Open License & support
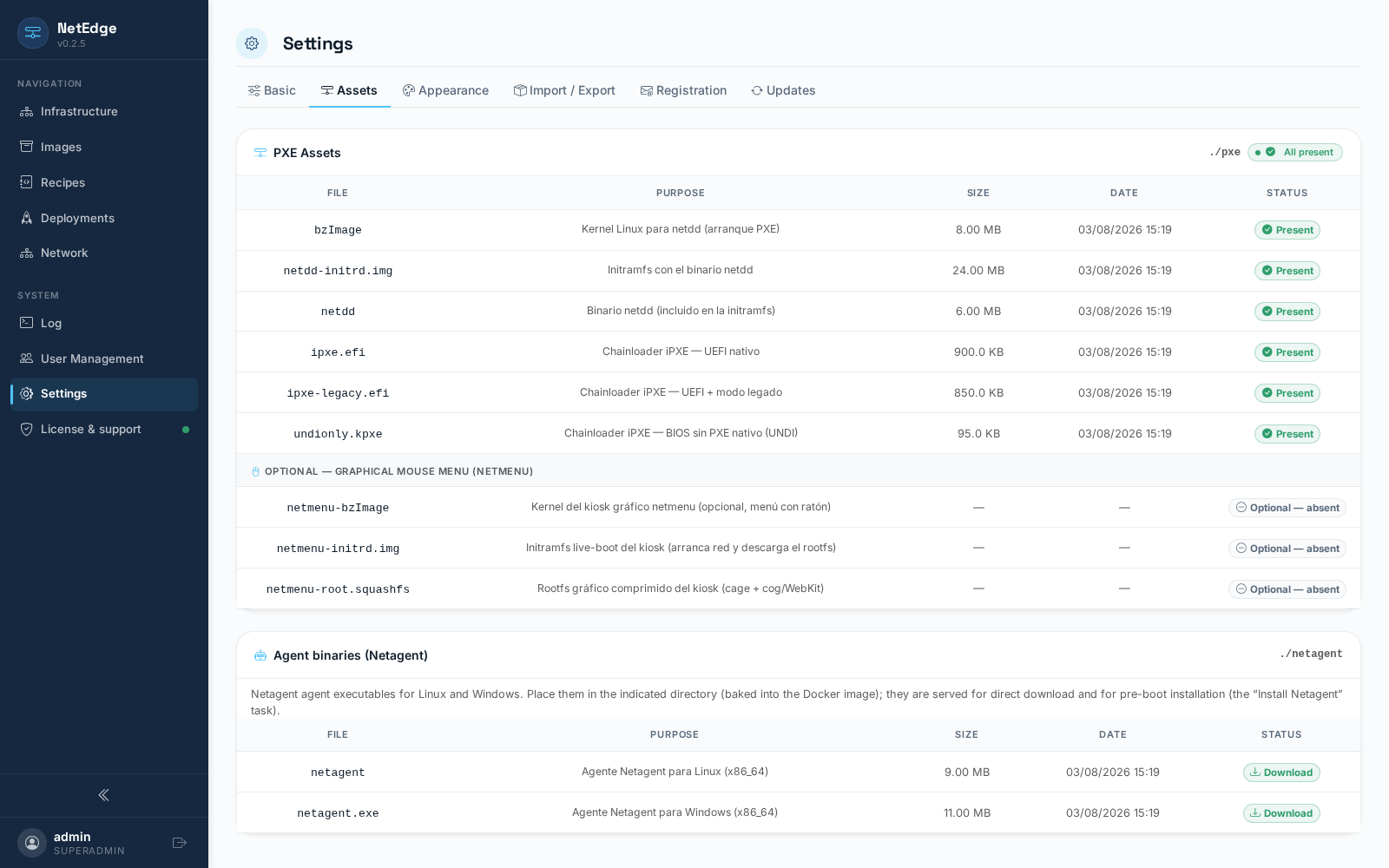The height and width of the screenshot is (868, 1389). click(x=104, y=429)
